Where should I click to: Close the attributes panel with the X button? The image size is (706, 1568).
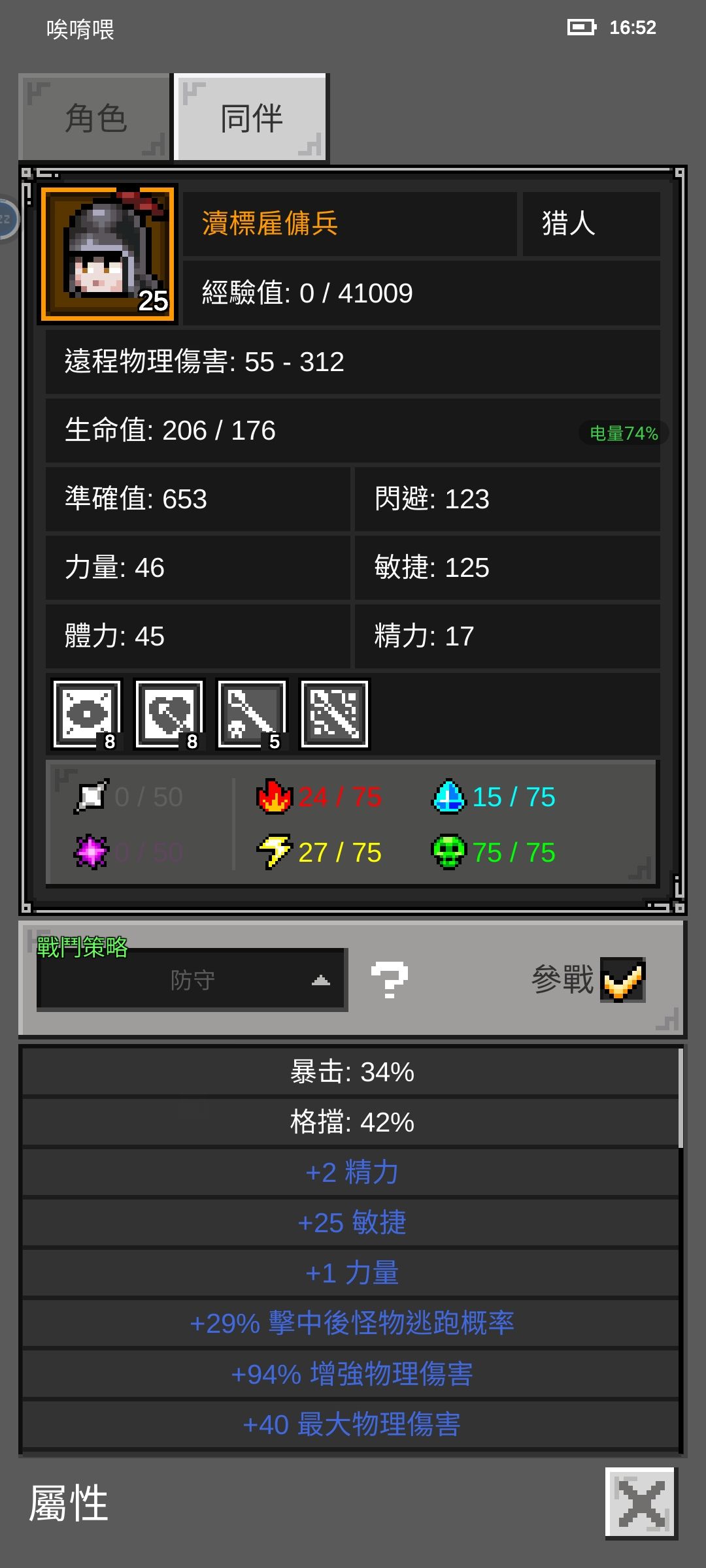click(641, 1503)
